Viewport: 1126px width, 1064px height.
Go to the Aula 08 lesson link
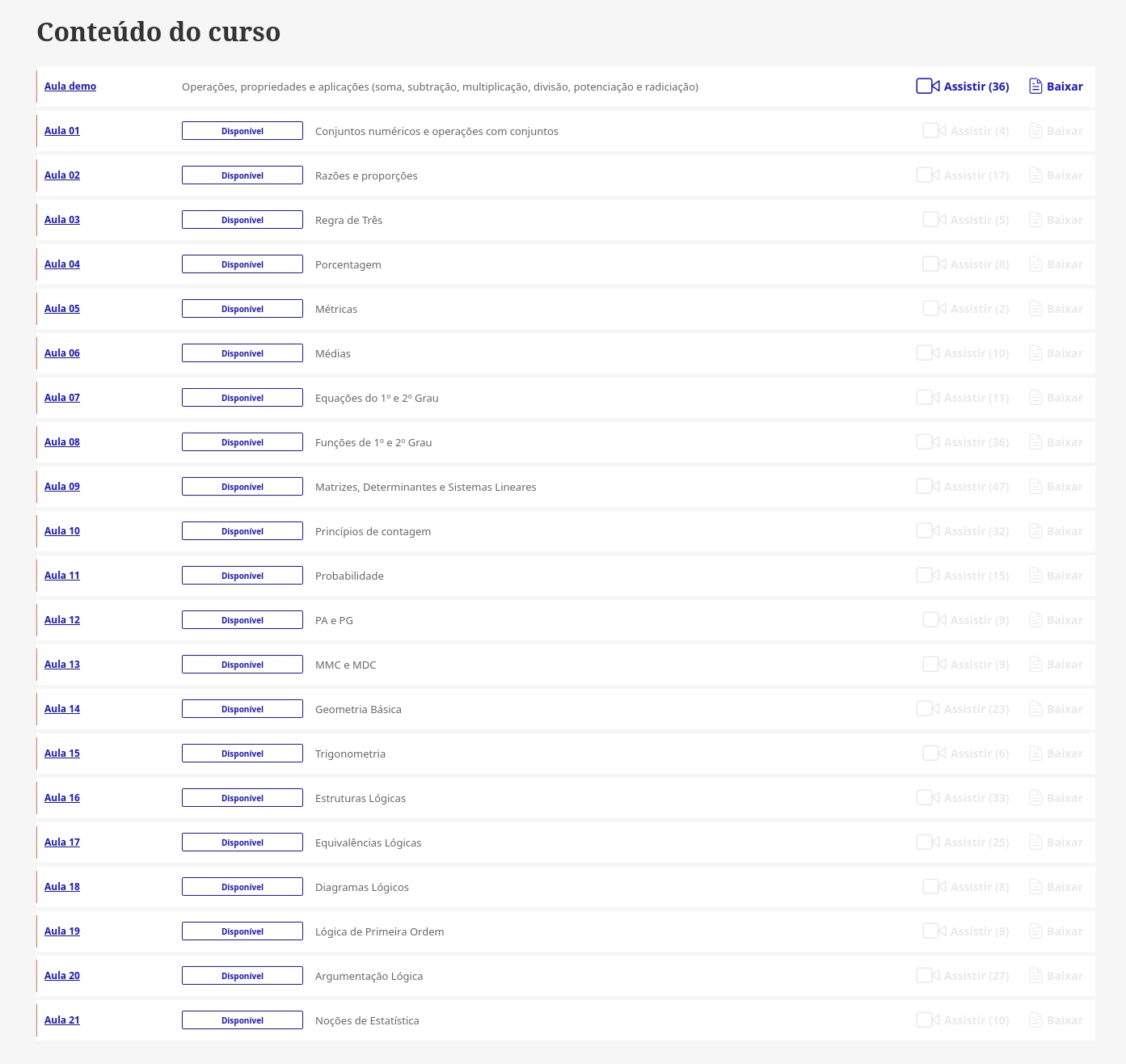pos(62,442)
